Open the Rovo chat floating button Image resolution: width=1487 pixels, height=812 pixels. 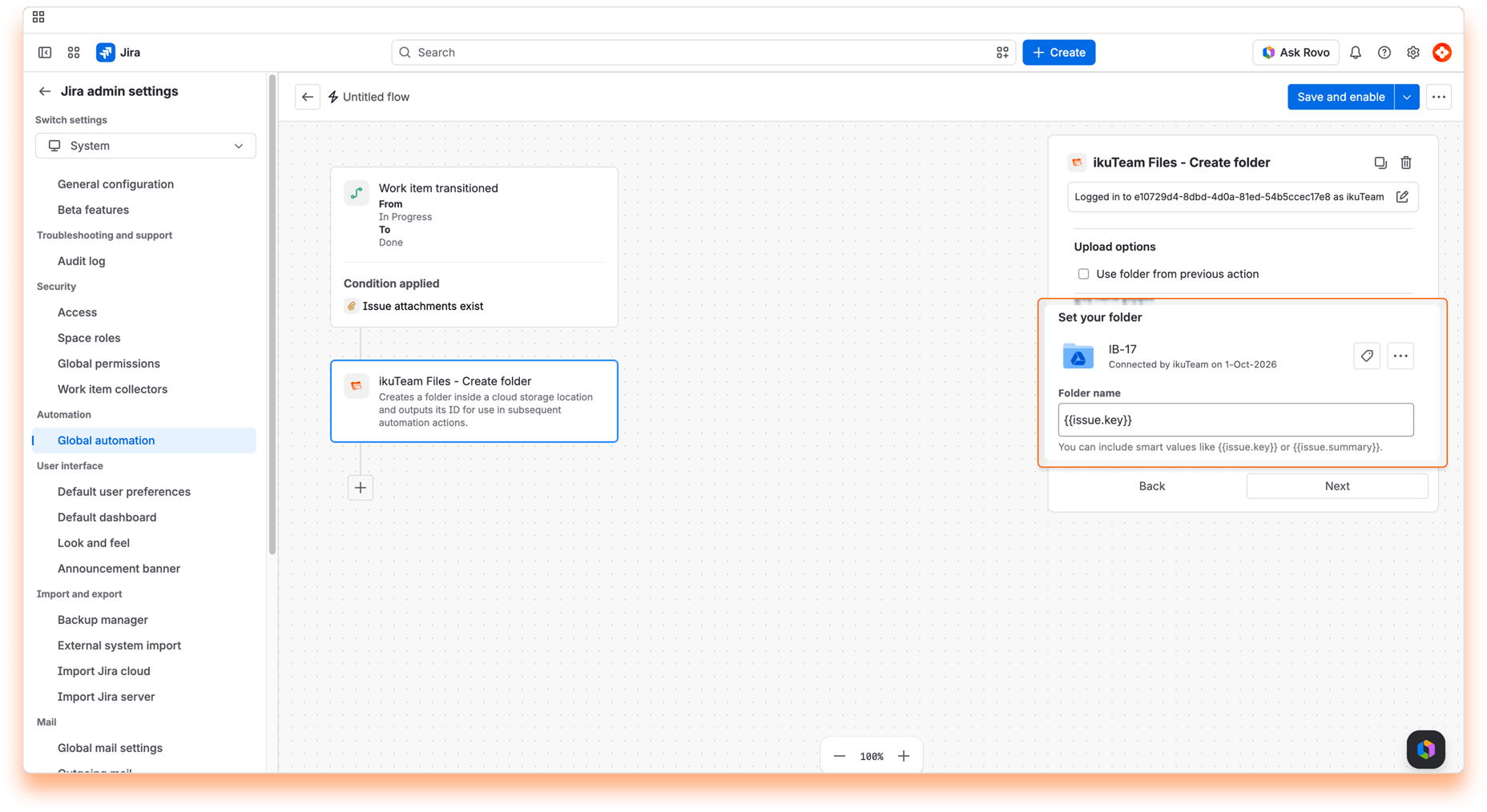pyautogui.click(x=1426, y=750)
